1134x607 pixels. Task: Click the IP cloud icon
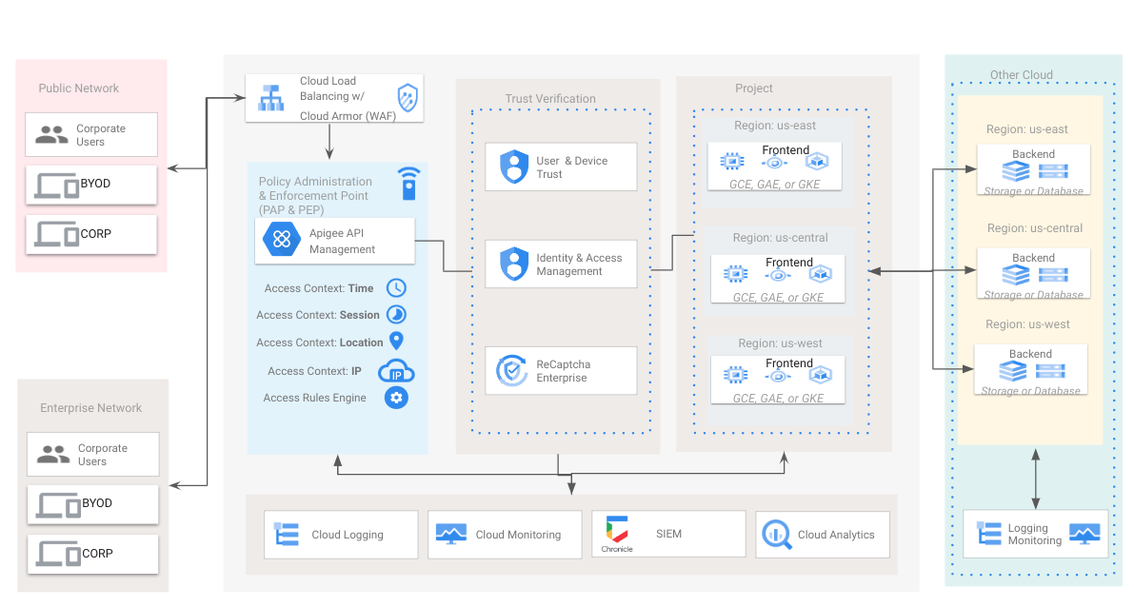tap(396, 371)
